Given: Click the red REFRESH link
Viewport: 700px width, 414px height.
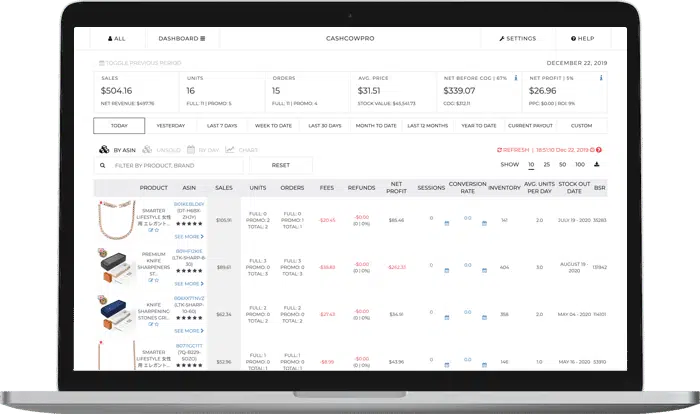Looking at the screenshot, I should [x=513, y=150].
